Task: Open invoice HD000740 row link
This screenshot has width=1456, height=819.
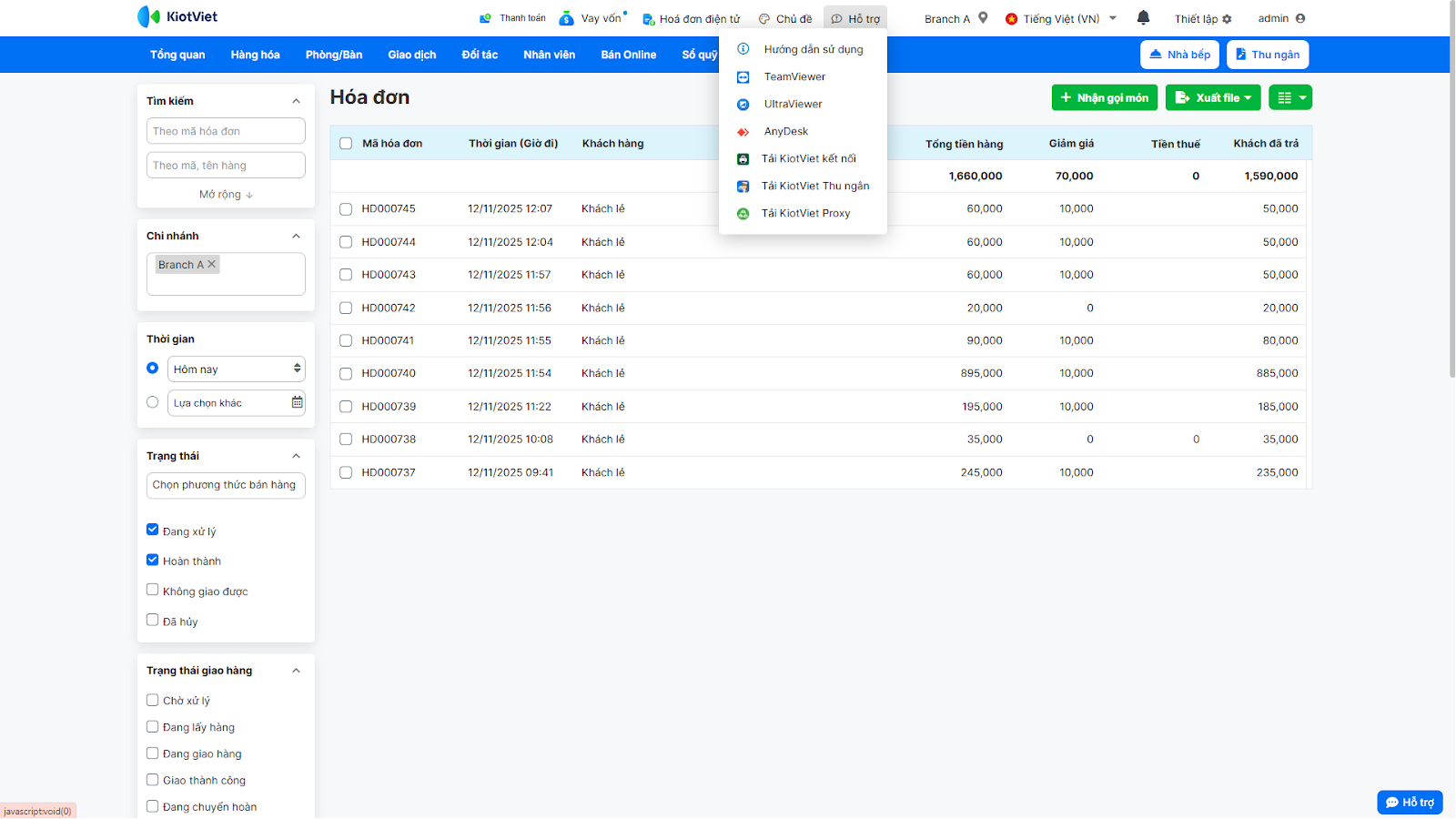Action: (389, 373)
